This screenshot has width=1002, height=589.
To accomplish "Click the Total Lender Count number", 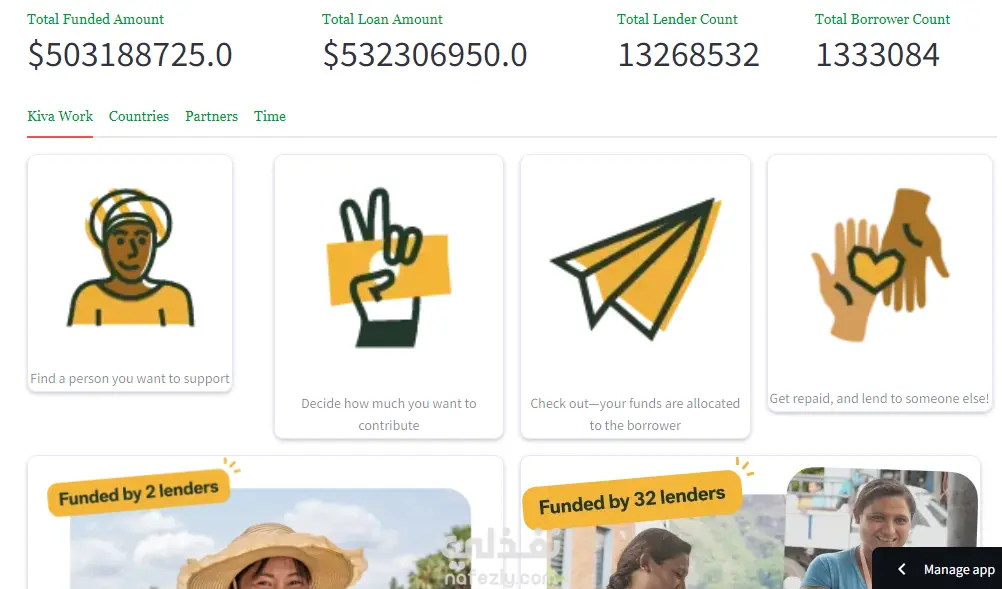I will click(688, 54).
